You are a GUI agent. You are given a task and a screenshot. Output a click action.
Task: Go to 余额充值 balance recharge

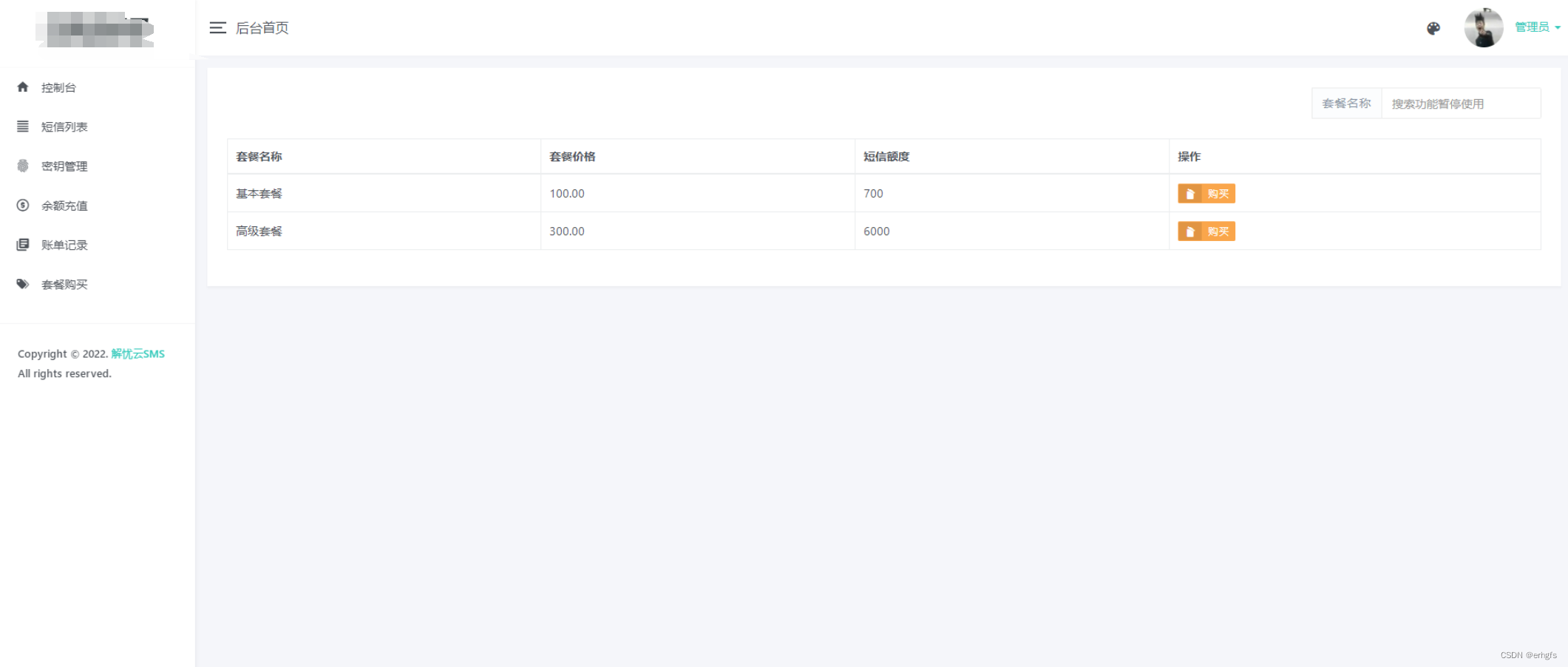[x=64, y=206]
